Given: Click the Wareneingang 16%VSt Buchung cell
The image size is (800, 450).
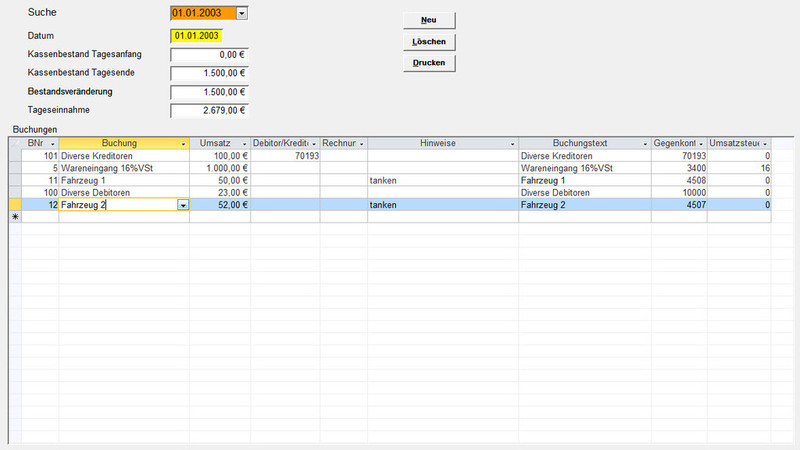Looking at the screenshot, I should click(124, 168).
